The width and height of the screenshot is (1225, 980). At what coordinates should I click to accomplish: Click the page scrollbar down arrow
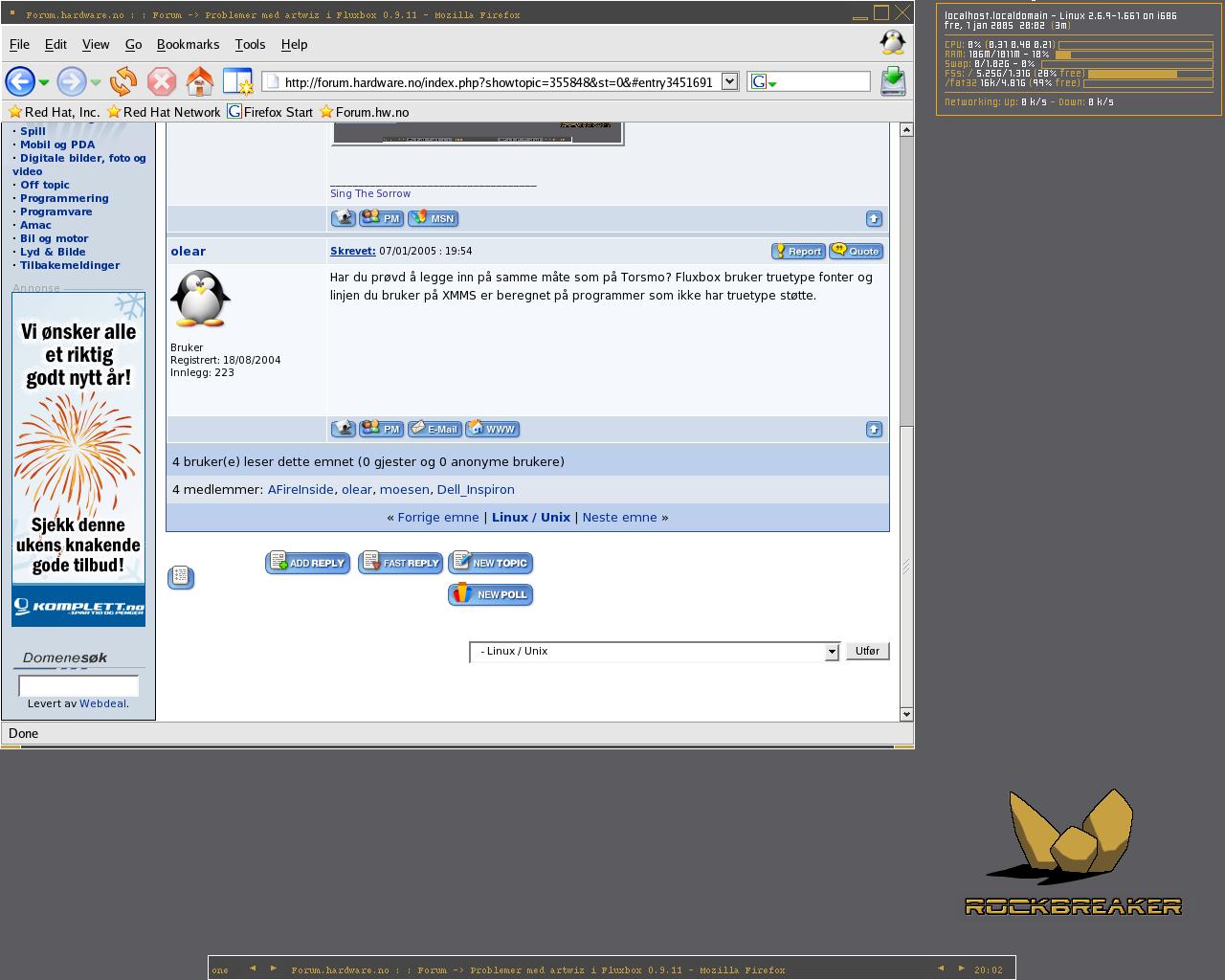click(x=906, y=714)
